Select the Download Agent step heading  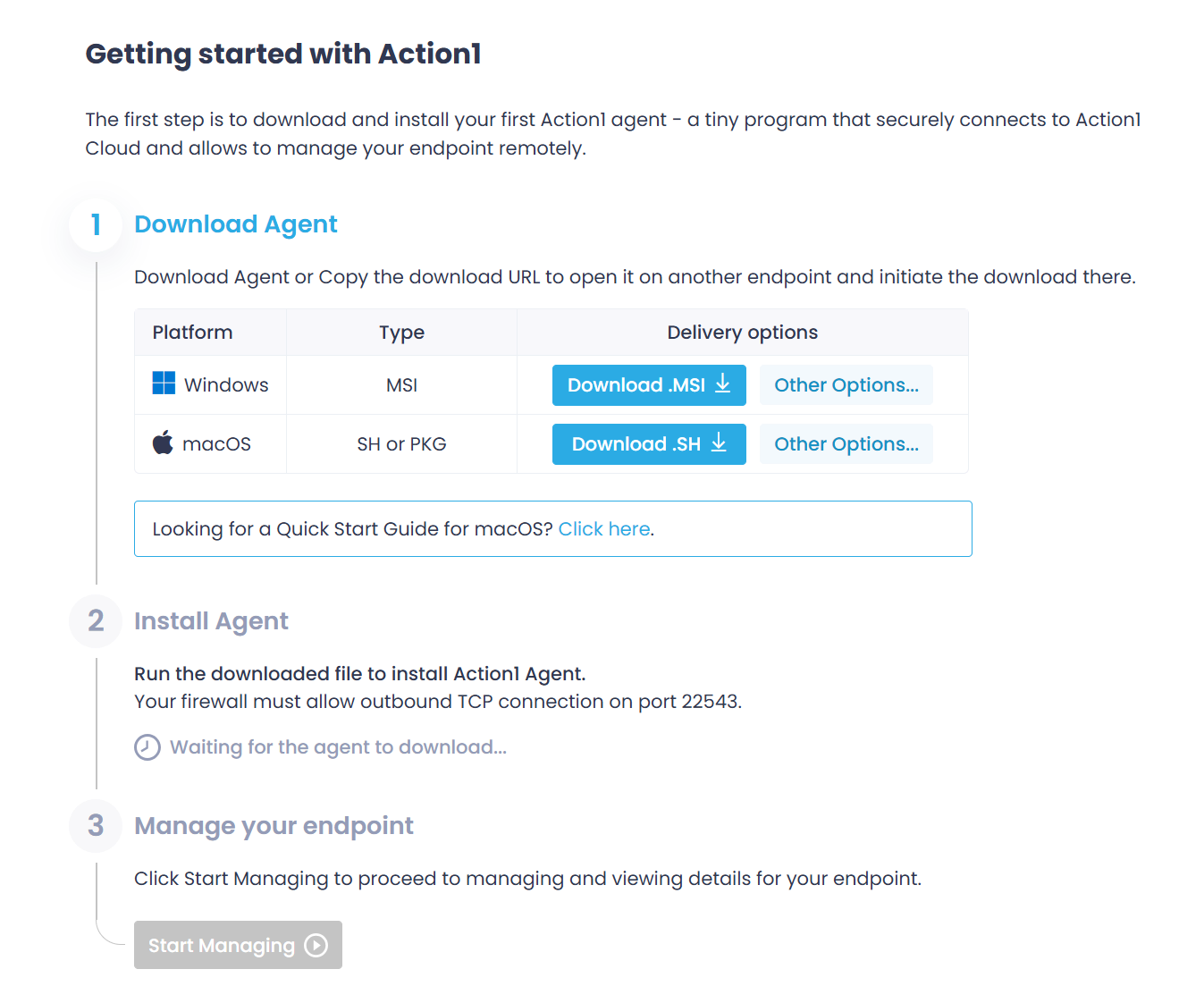[x=236, y=224]
